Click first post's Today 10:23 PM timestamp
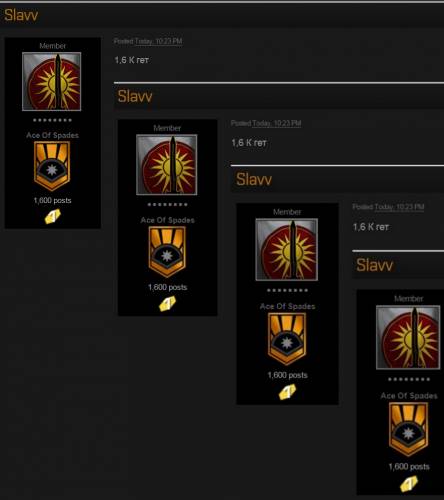This screenshot has height=500, width=444. point(158,41)
